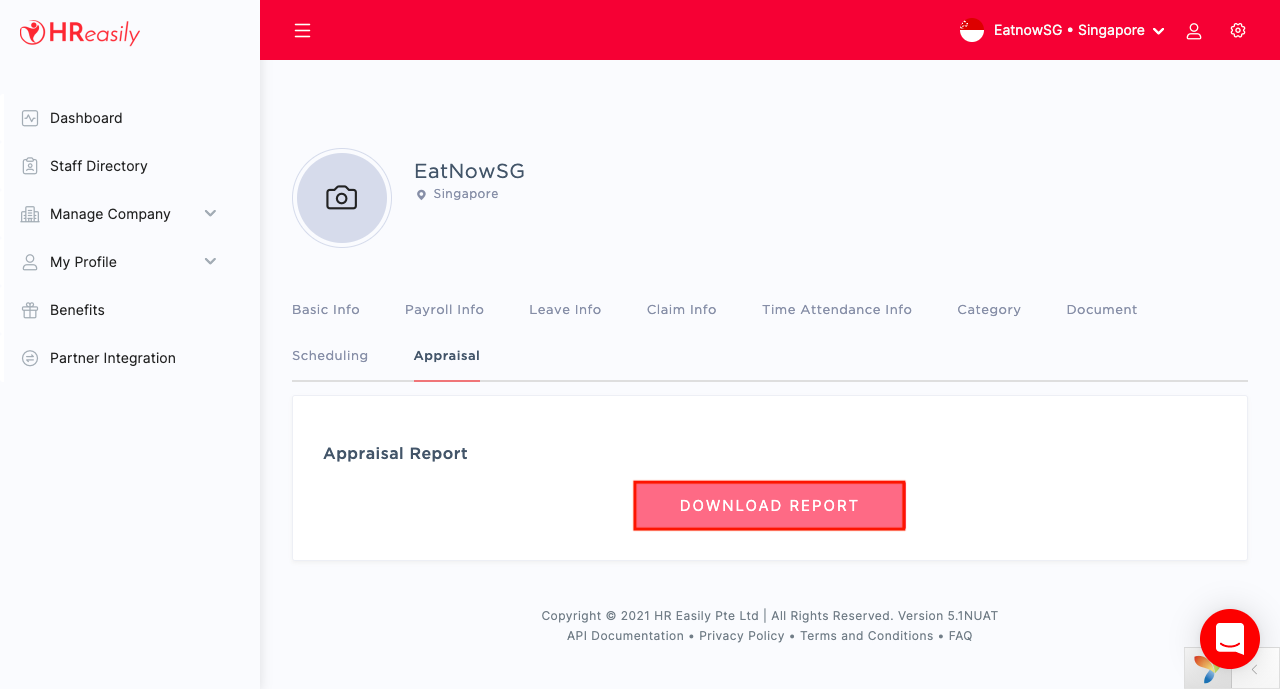This screenshot has width=1280, height=689.
Task: Open the settings gear icon
Action: 1238,31
